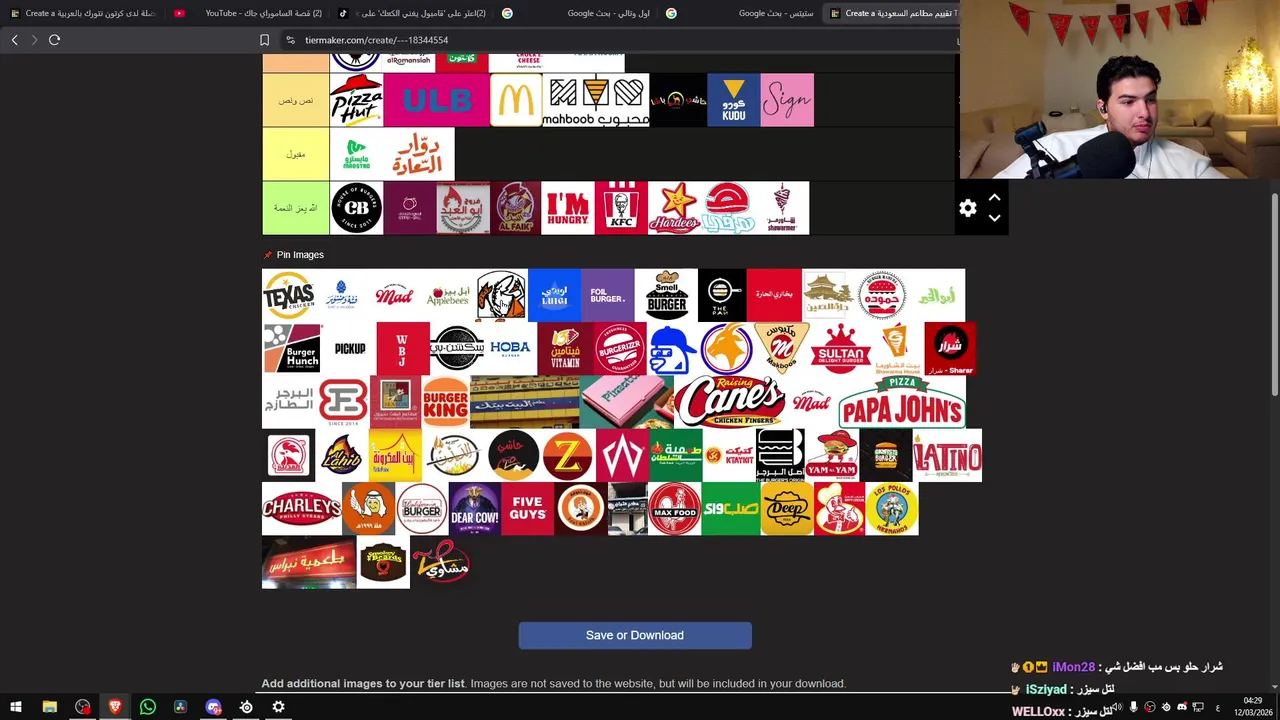This screenshot has height=720, width=1280.
Task: Click Save or Download button
Action: 635,635
